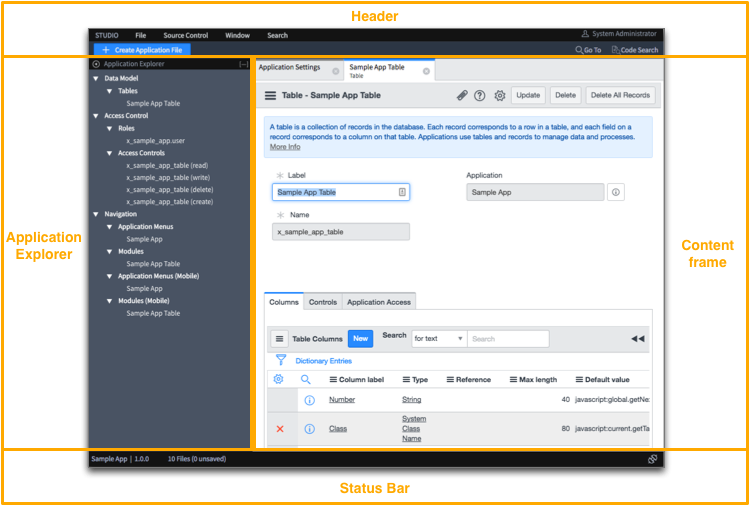Collapse the Access Controls node
Image resolution: width=749 pixels, height=505 pixels.
(109, 153)
